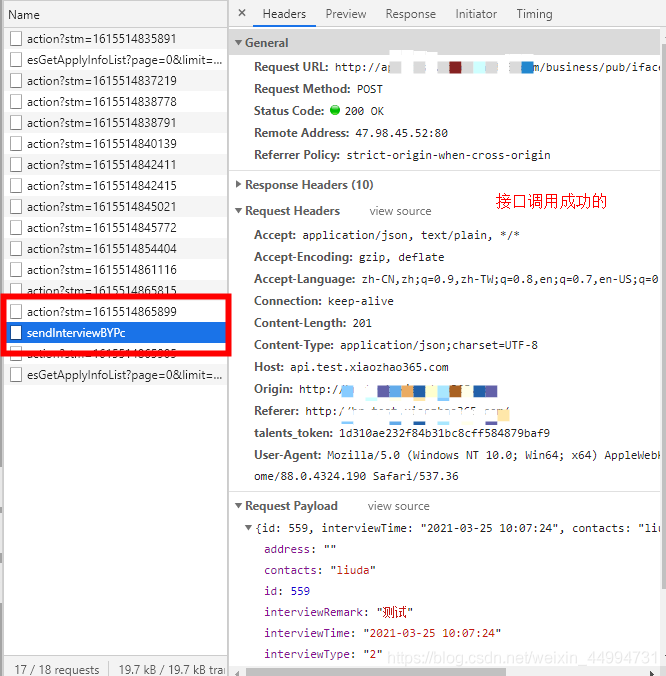
Task: Click file icon of last esGetApplyInfoList
Action: [x=16, y=375]
